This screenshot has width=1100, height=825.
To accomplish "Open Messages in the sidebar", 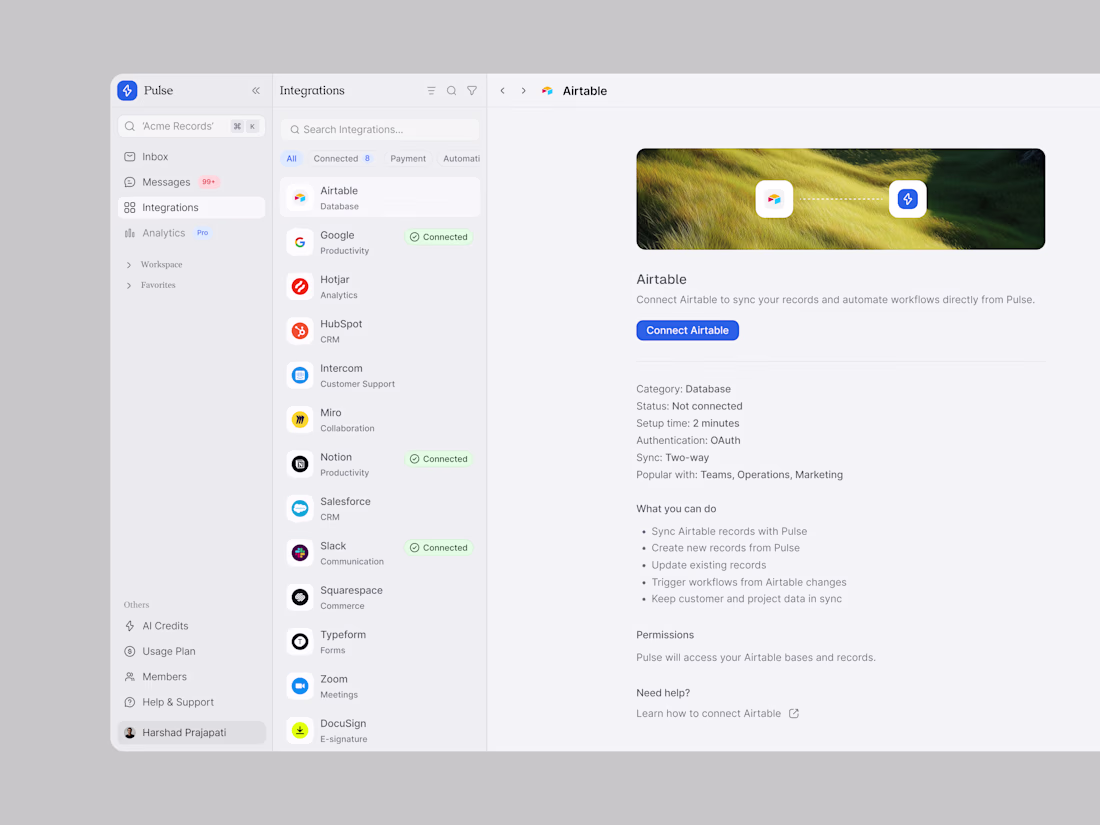I will (x=192, y=182).
